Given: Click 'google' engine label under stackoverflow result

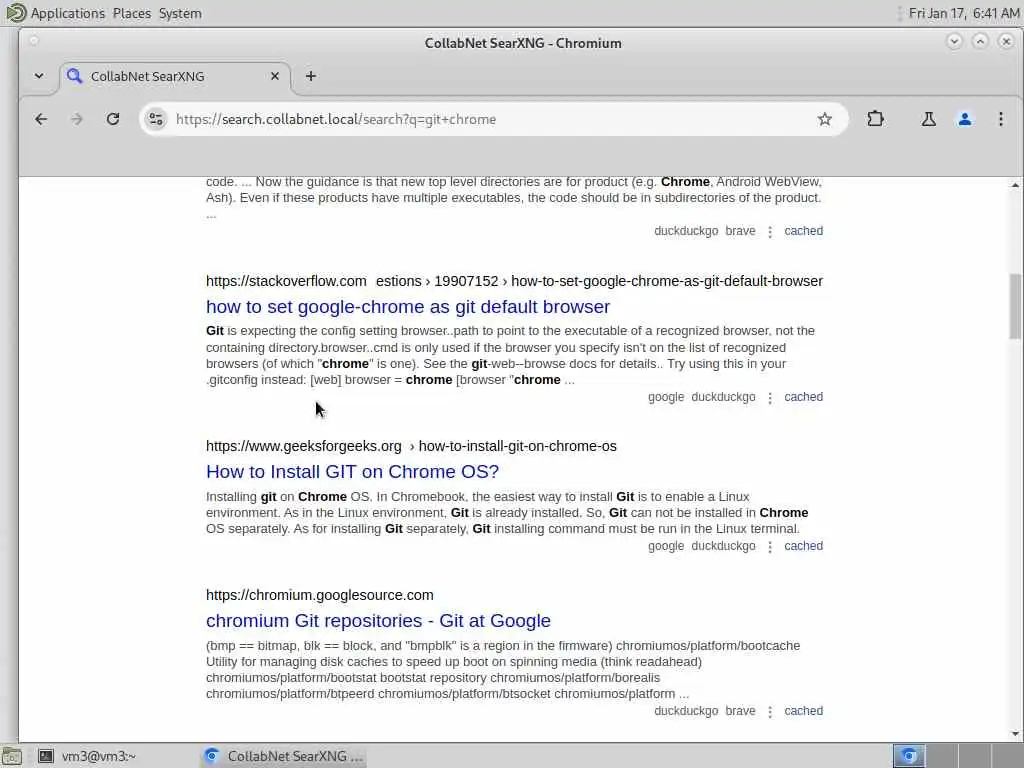Looking at the screenshot, I should (x=665, y=397).
